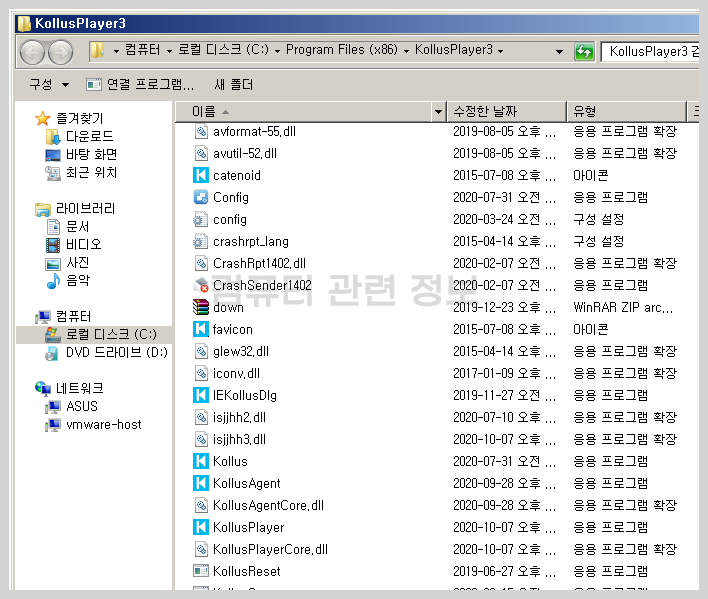Select KollusPlayerCore.dll file name
Image resolution: width=708 pixels, height=599 pixels.
(x=270, y=549)
